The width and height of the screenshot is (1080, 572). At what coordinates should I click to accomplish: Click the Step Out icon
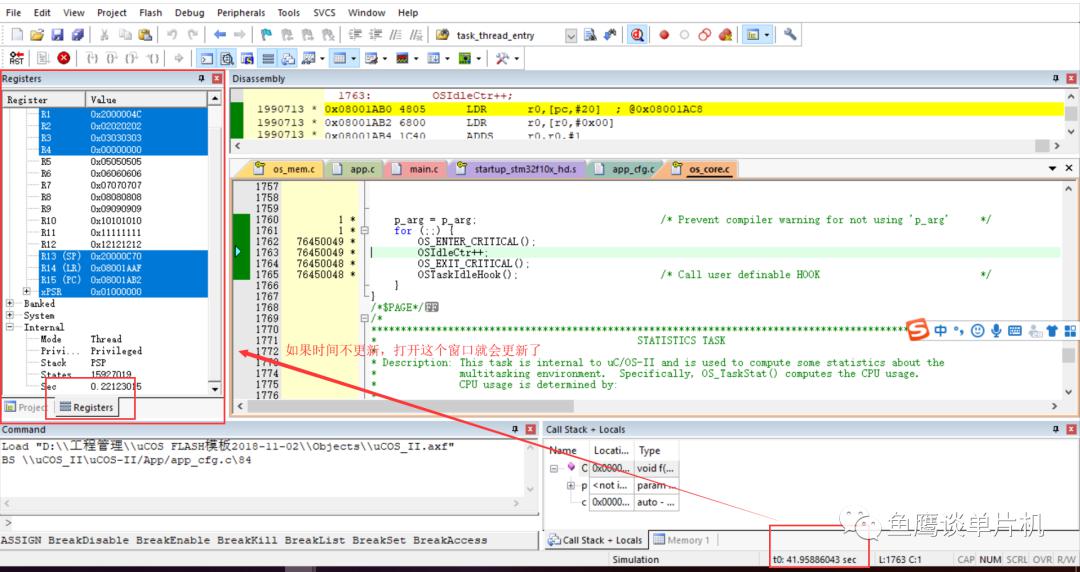coord(132,59)
